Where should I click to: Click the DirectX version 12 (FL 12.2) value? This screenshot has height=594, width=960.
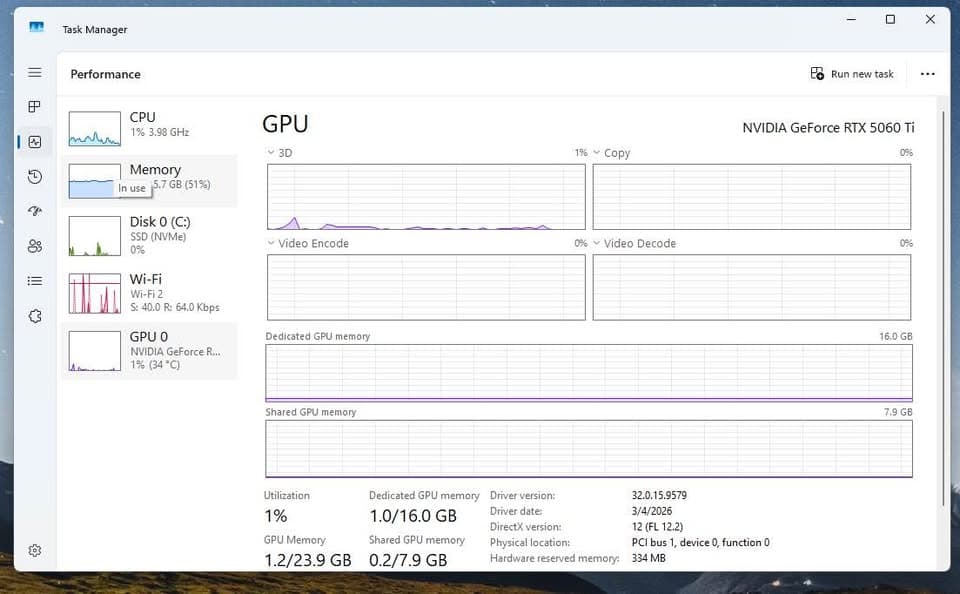[x=657, y=527]
